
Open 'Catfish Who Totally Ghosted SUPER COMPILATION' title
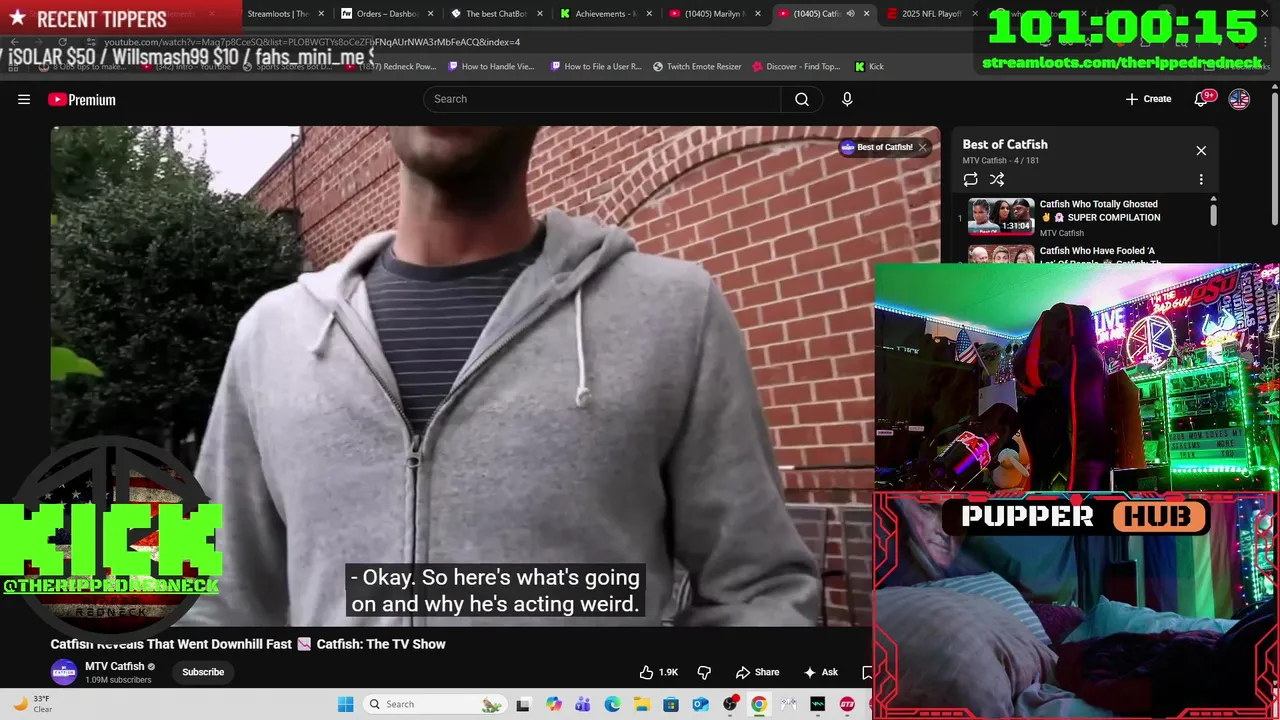[1100, 211]
